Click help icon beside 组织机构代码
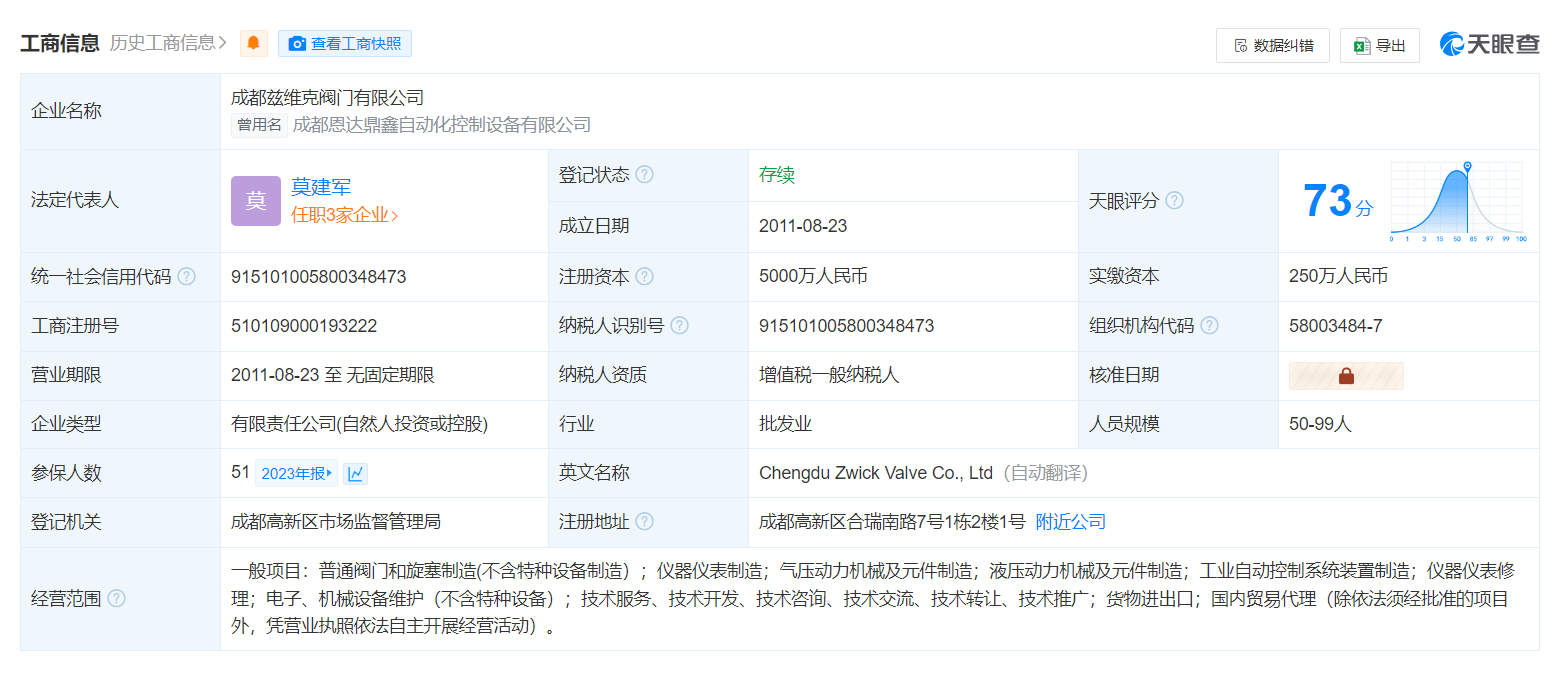1557x674 pixels. [x=1209, y=326]
